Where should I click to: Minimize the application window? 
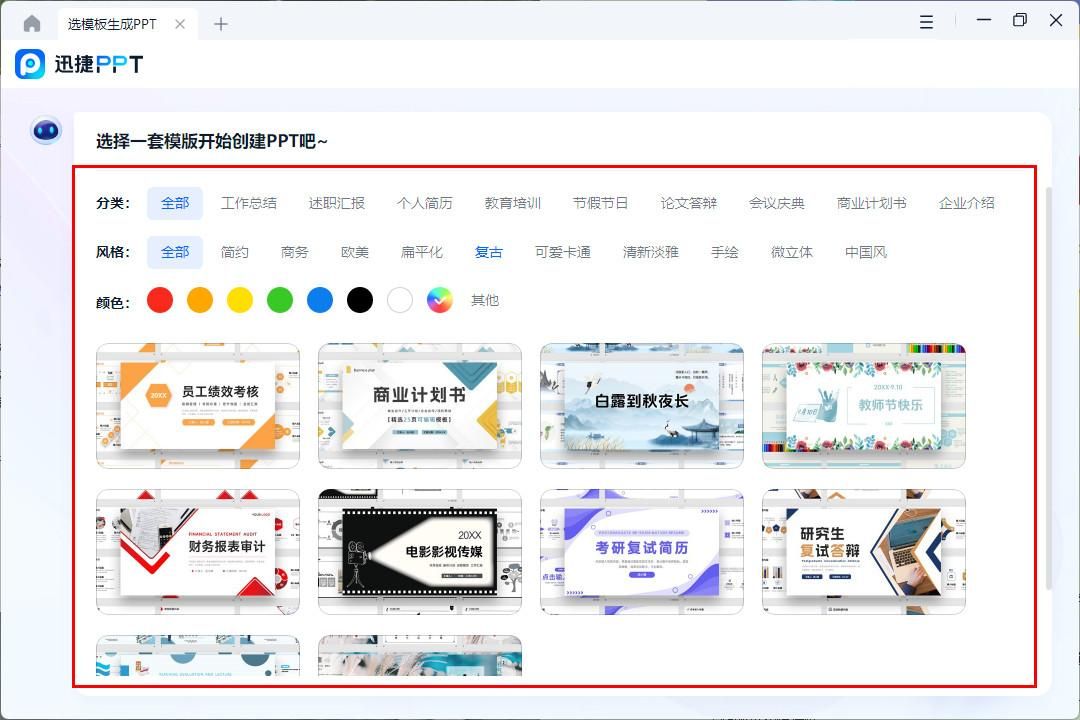pyautogui.click(x=984, y=20)
